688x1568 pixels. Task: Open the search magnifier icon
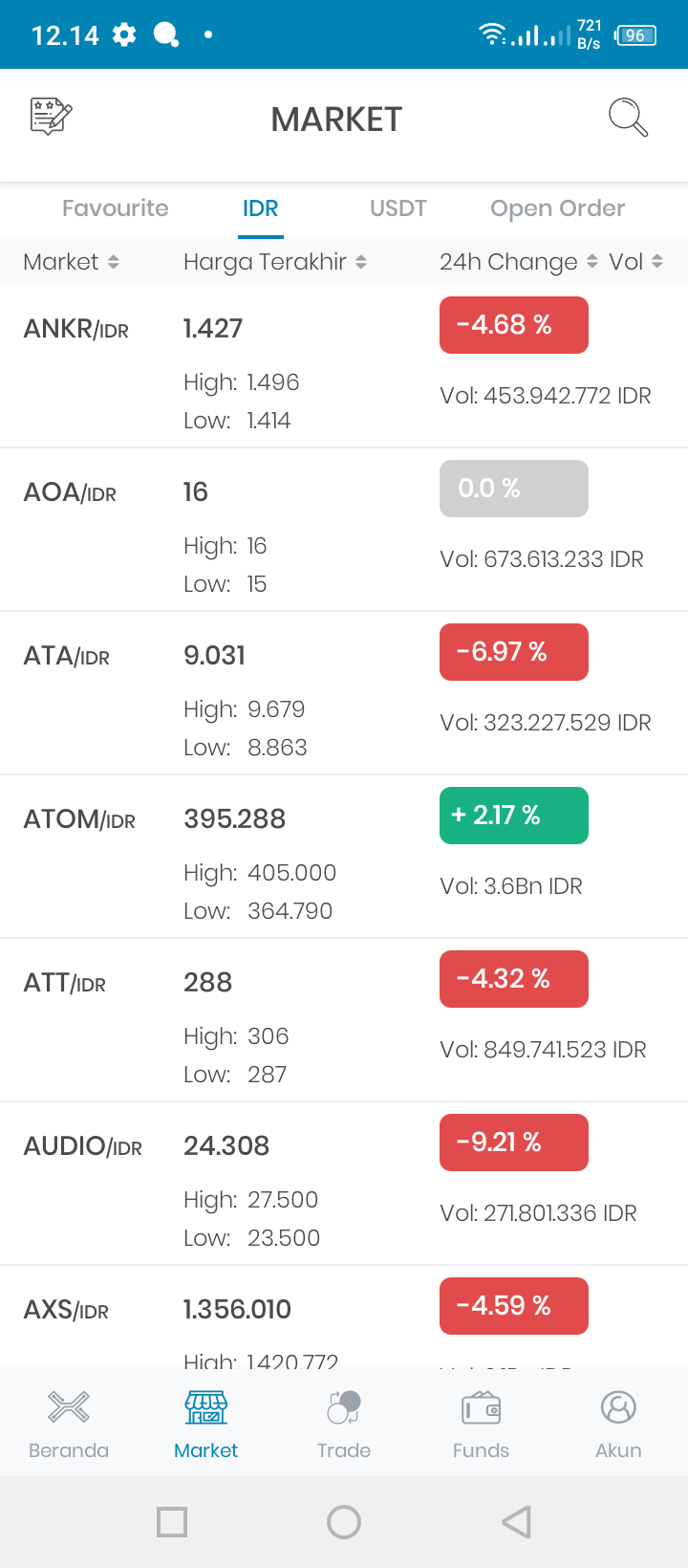(x=628, y=118)
